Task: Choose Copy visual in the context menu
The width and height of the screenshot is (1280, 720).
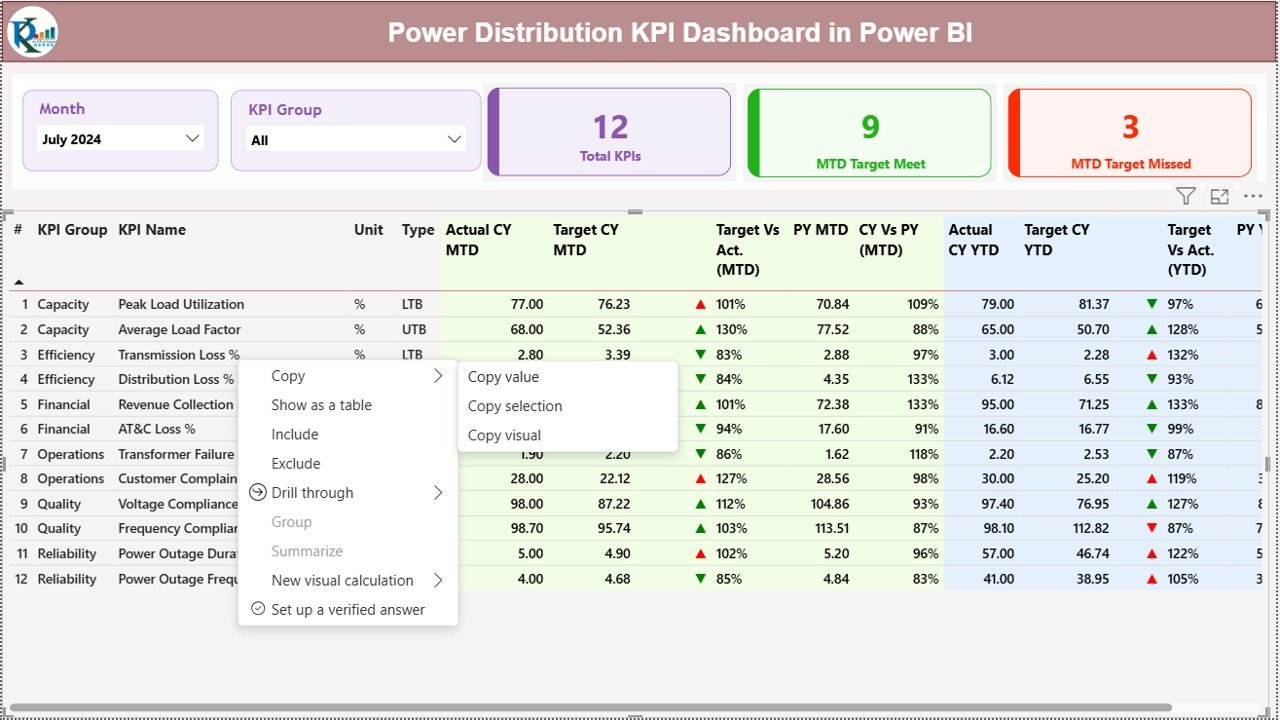Action: tap(506, 435)
